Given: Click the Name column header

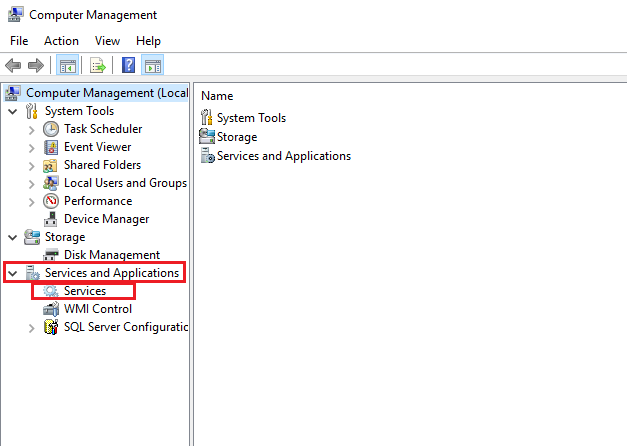Looking at the screenshot, I should pyautogui.click(x=217, y=96).
